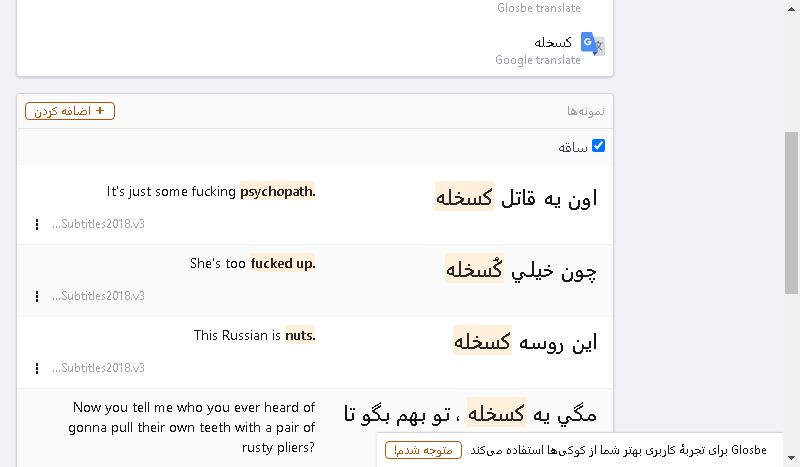This screenshot has width=800, height=467.
Task: Click highlighted phrase fucked up
Action: (x=283, y=263)
